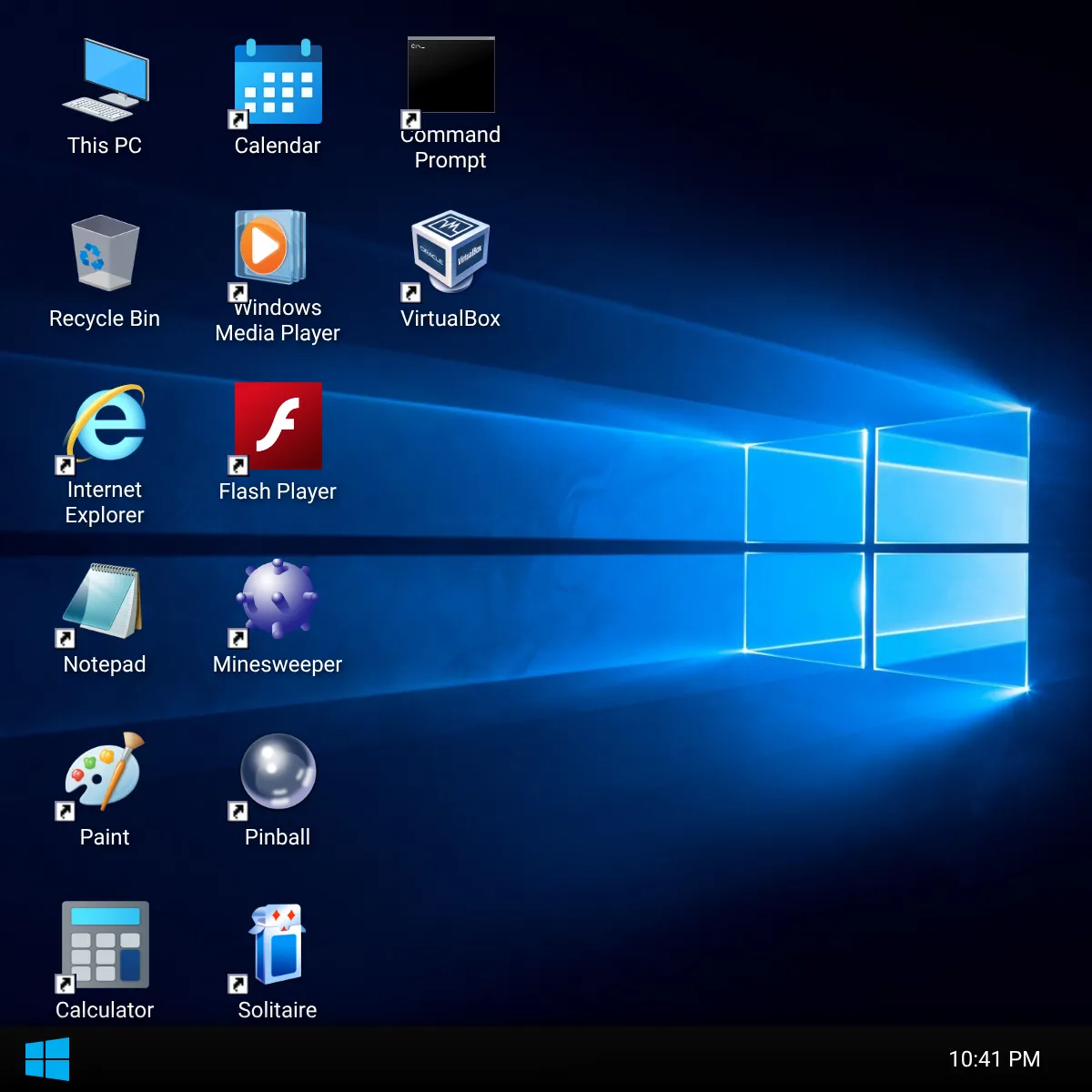Select the red Flash Player icon

[x=278, y=426]
